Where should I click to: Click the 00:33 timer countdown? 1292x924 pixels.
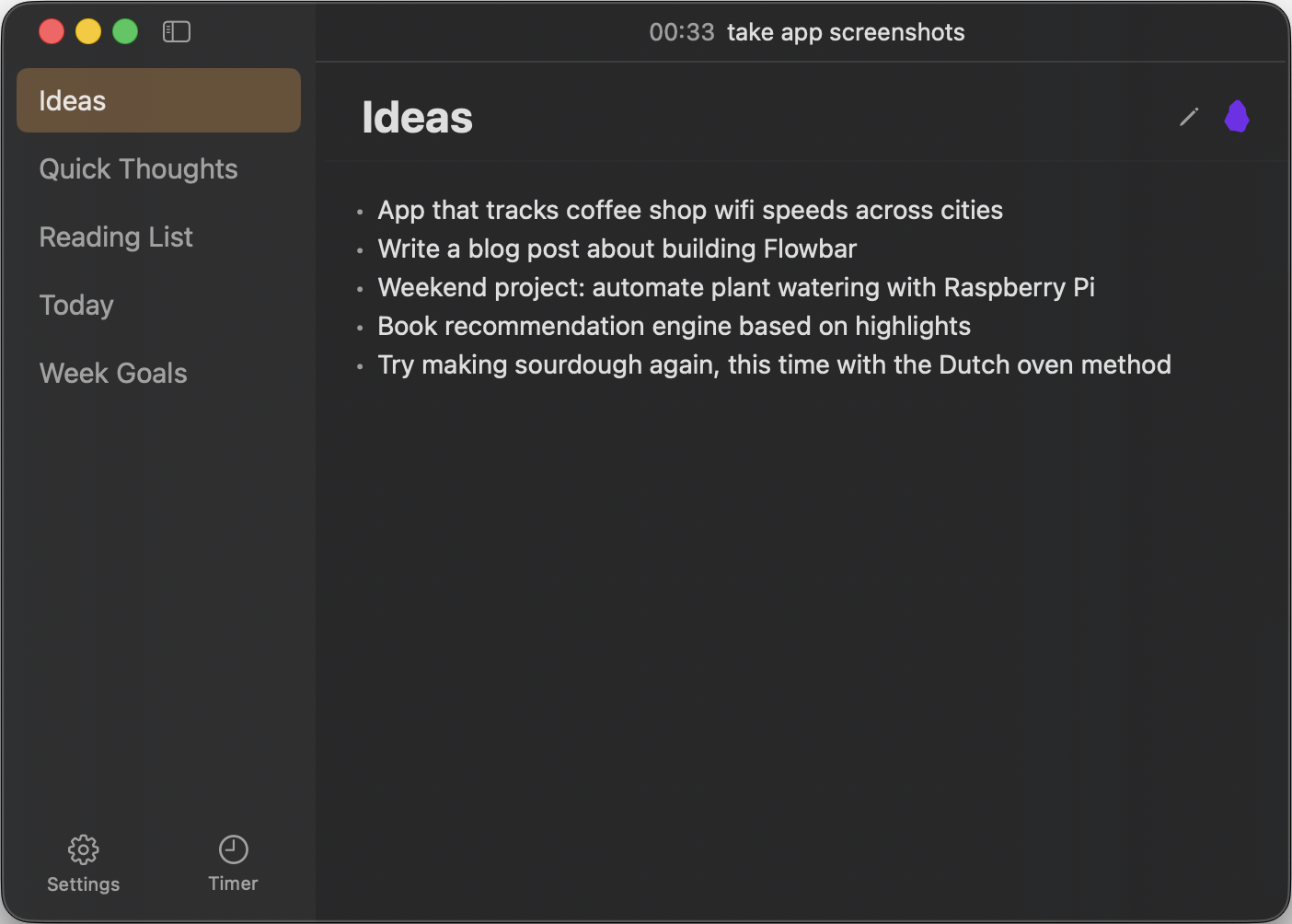tap(682, 32)
